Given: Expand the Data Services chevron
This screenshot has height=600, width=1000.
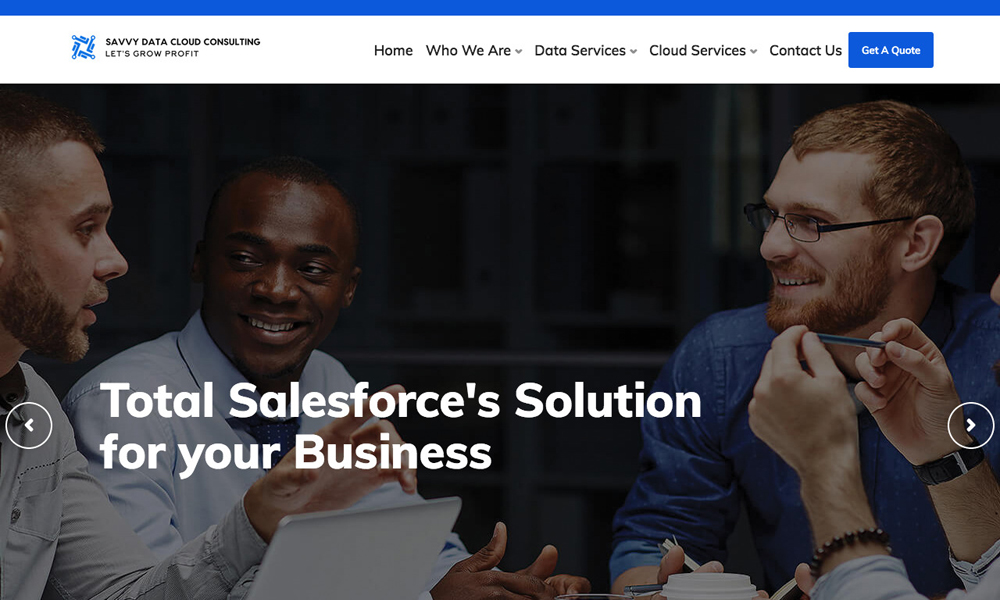Looking at the screenshot, I should (633, 52).
